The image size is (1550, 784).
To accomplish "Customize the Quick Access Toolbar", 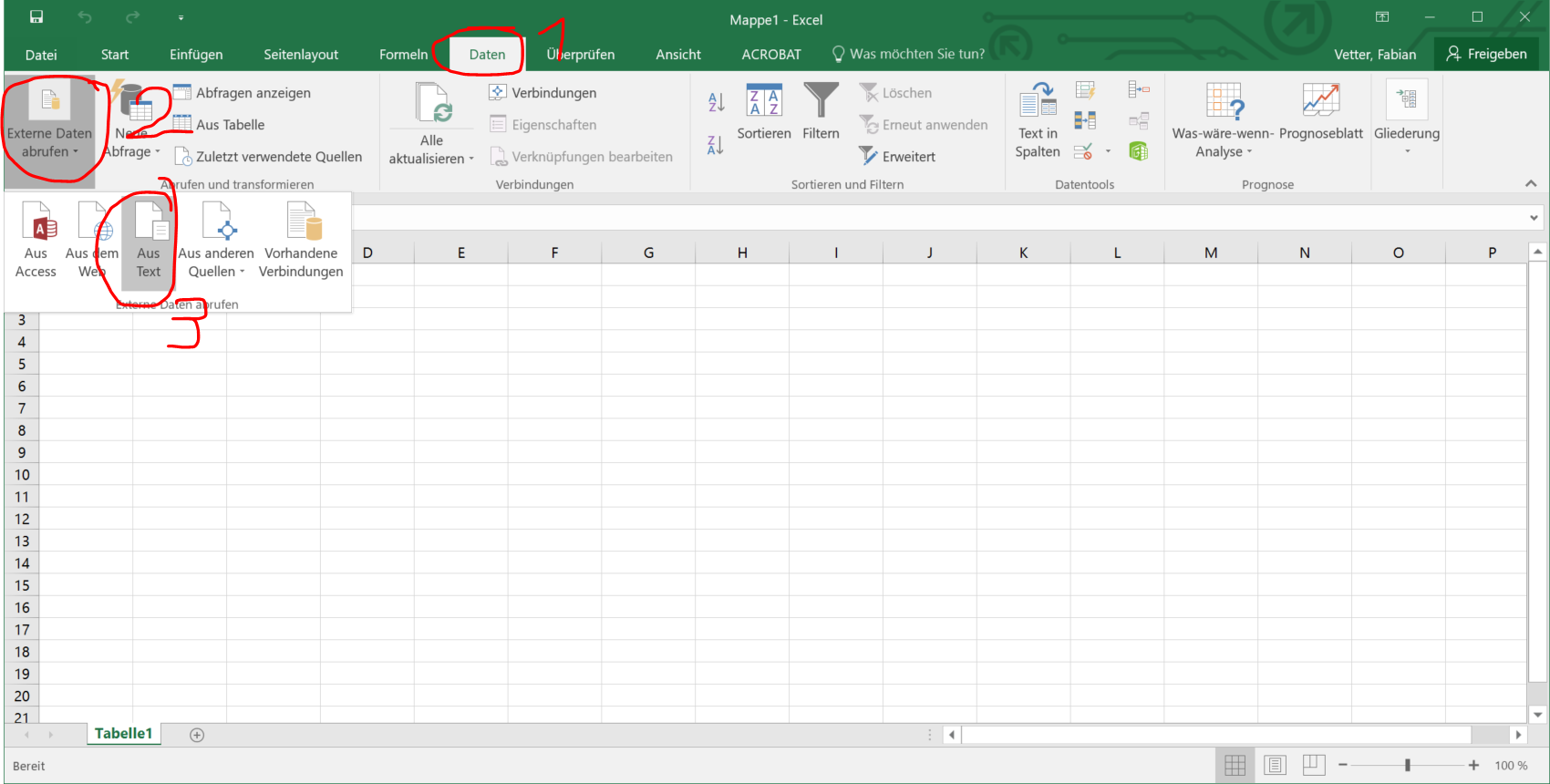I will (x=181, y=17).
